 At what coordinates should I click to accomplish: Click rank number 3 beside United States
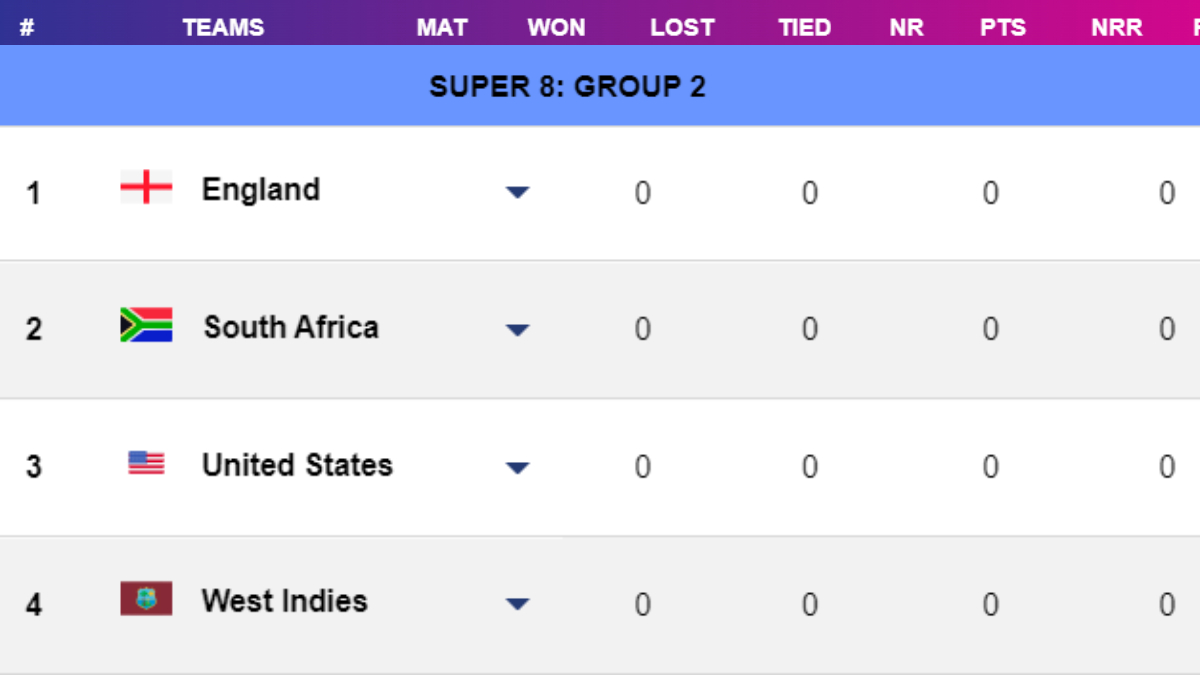point(33,464)
